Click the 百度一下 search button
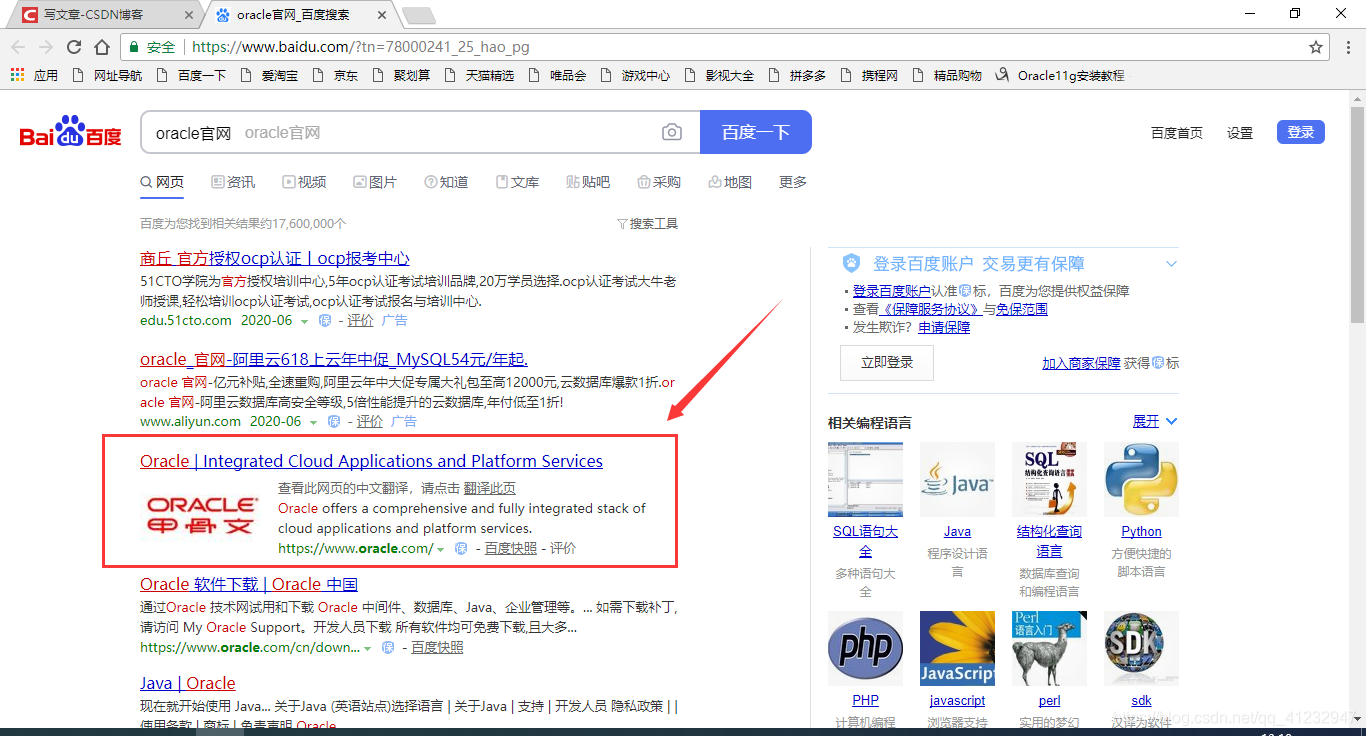Viewport: 1366px width, 736px height. click(x=756, y=132)
